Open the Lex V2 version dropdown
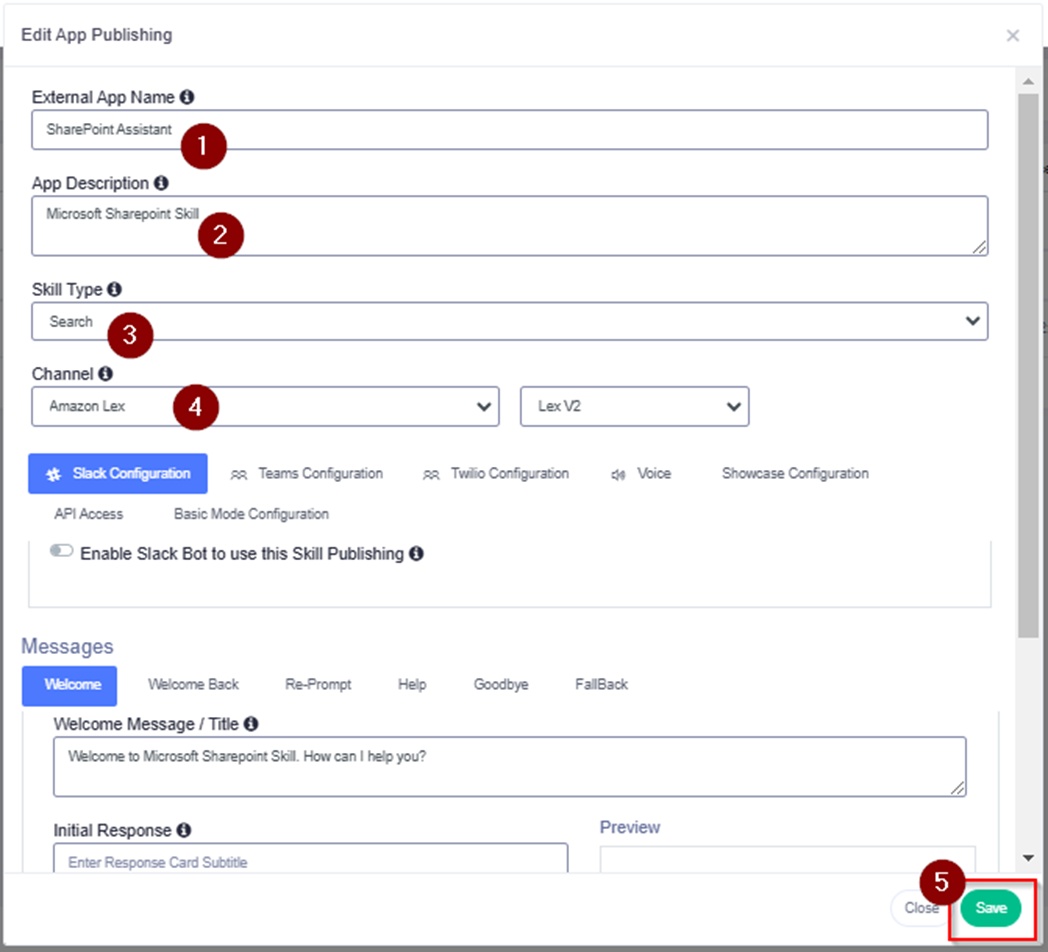1048x952 pixels. [x=634, y=406]
